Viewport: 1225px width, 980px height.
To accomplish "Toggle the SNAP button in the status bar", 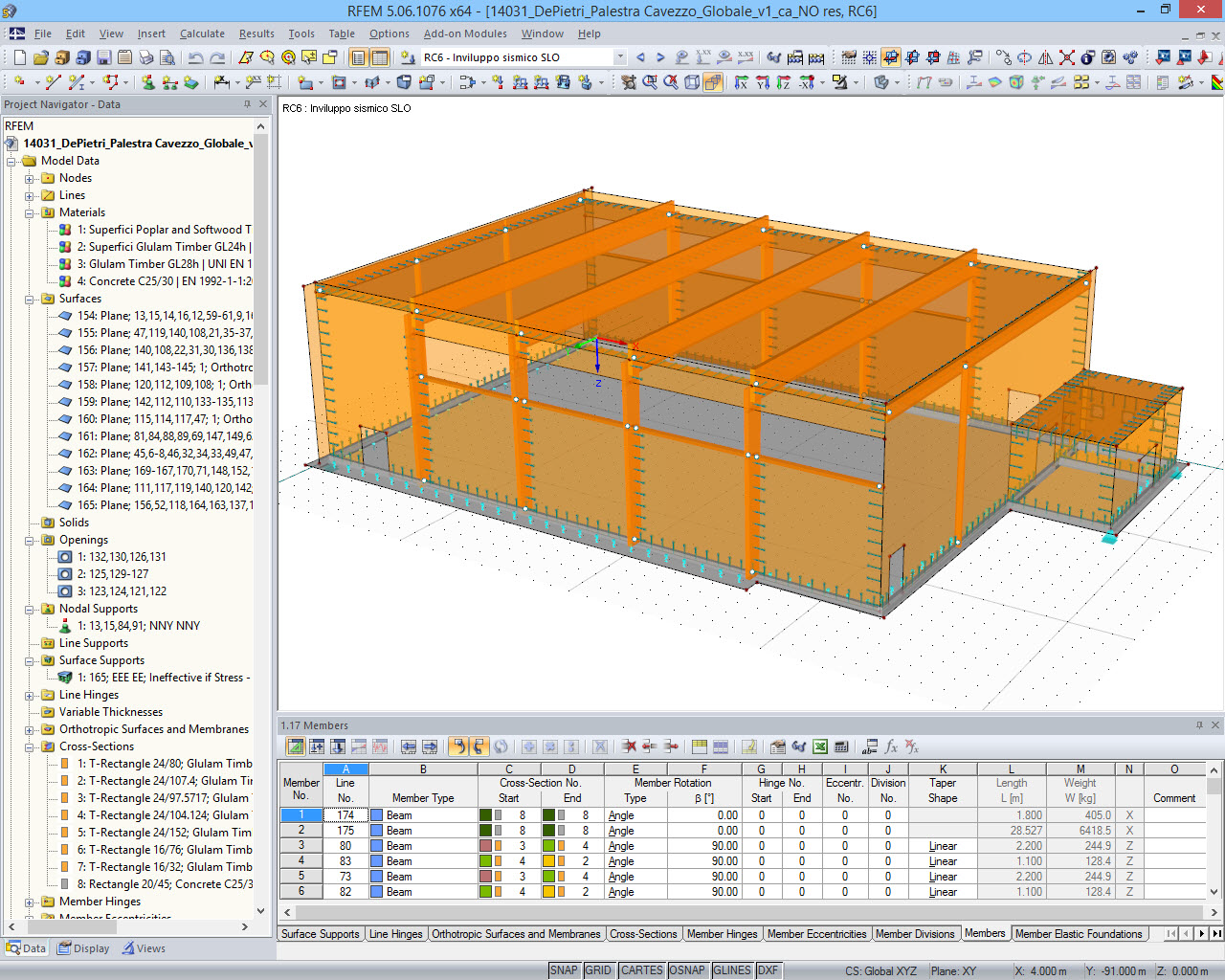I will click(x=565, y=969).
